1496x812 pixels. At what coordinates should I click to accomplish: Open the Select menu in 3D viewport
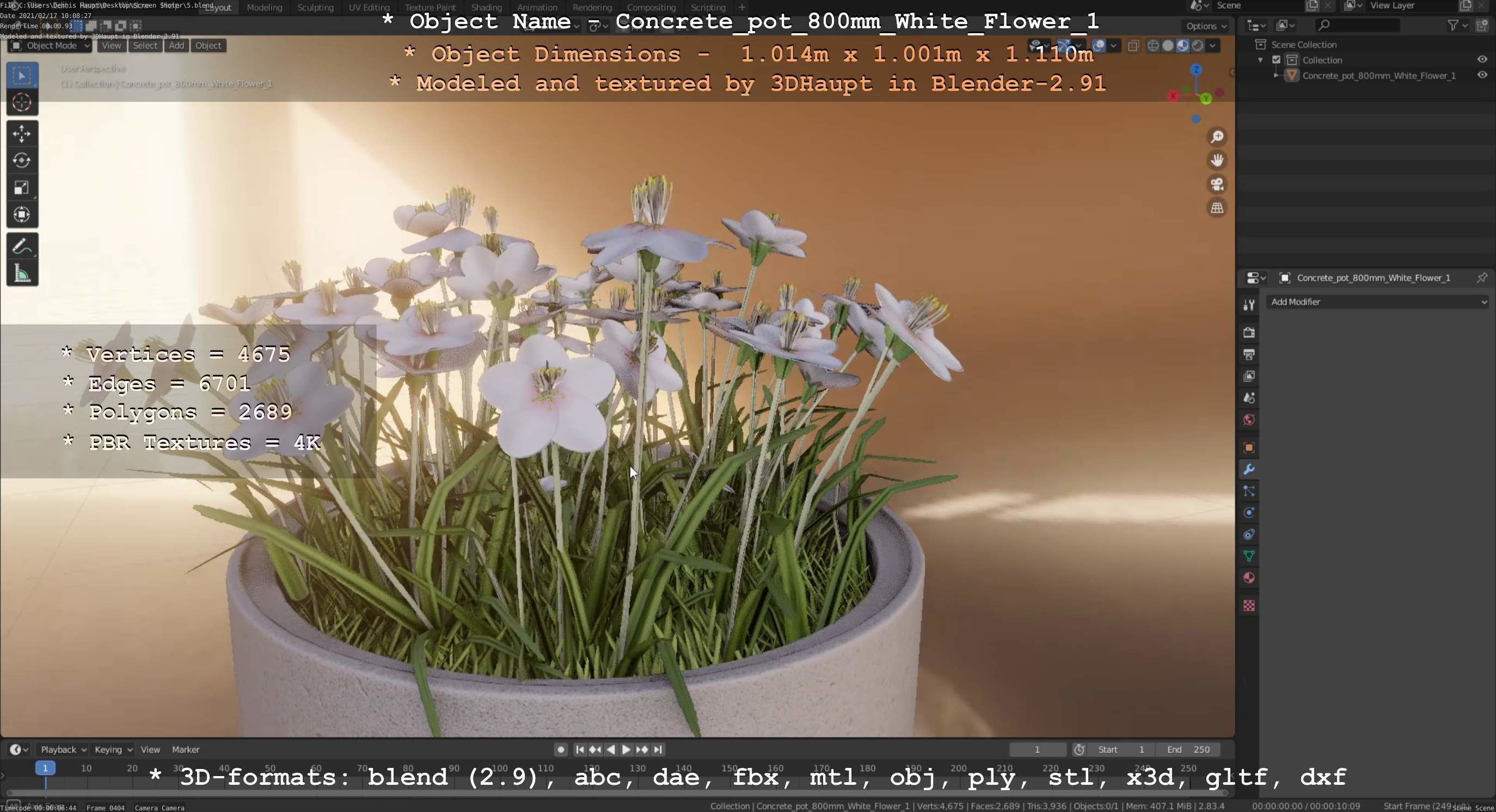tap(145, 46)
